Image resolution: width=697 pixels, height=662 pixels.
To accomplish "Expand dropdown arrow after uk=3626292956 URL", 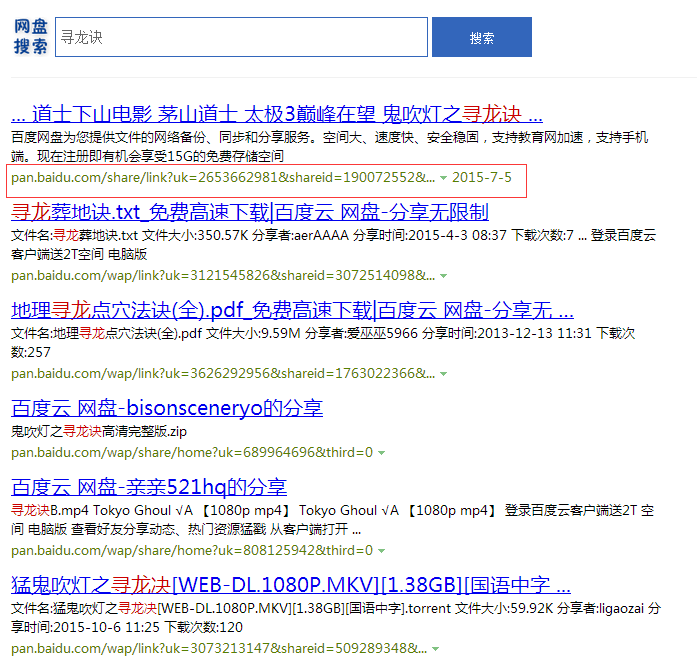I will click(x=443, y=374).
